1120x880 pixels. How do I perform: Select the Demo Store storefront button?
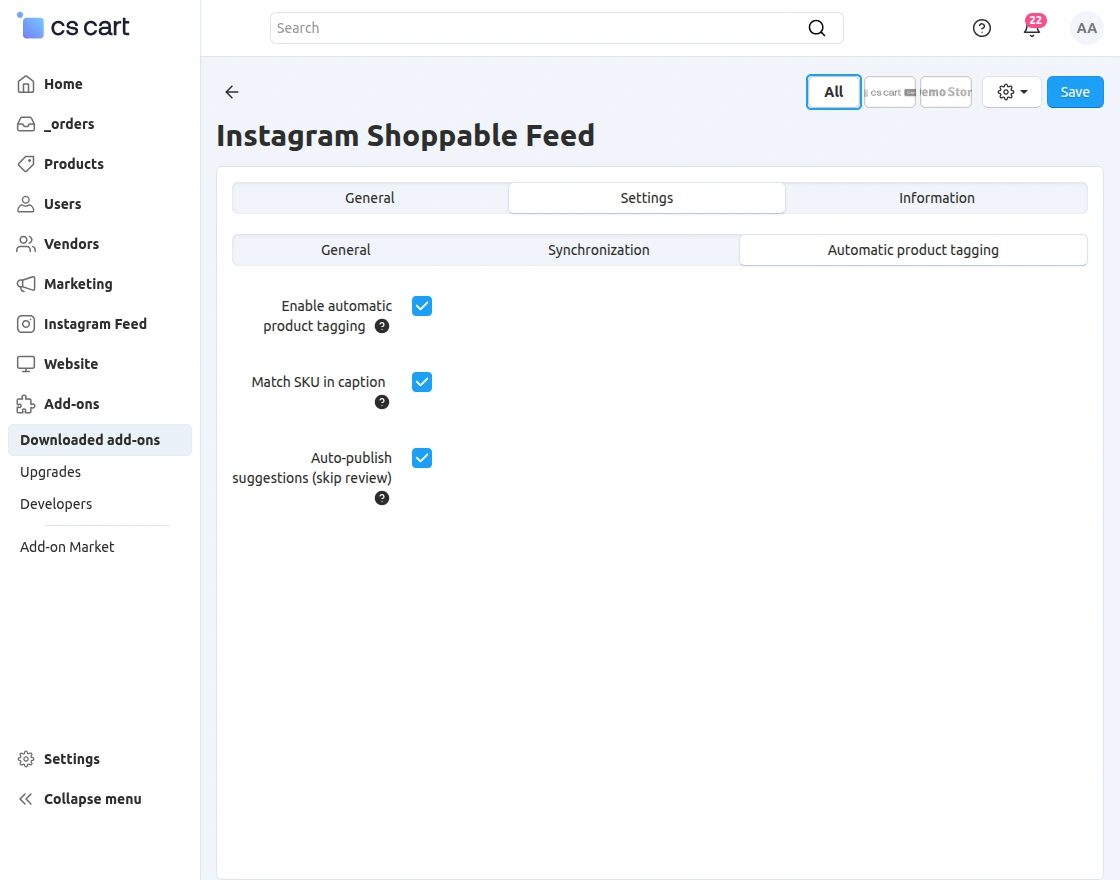pyautogui.click(x=946, y=91)
